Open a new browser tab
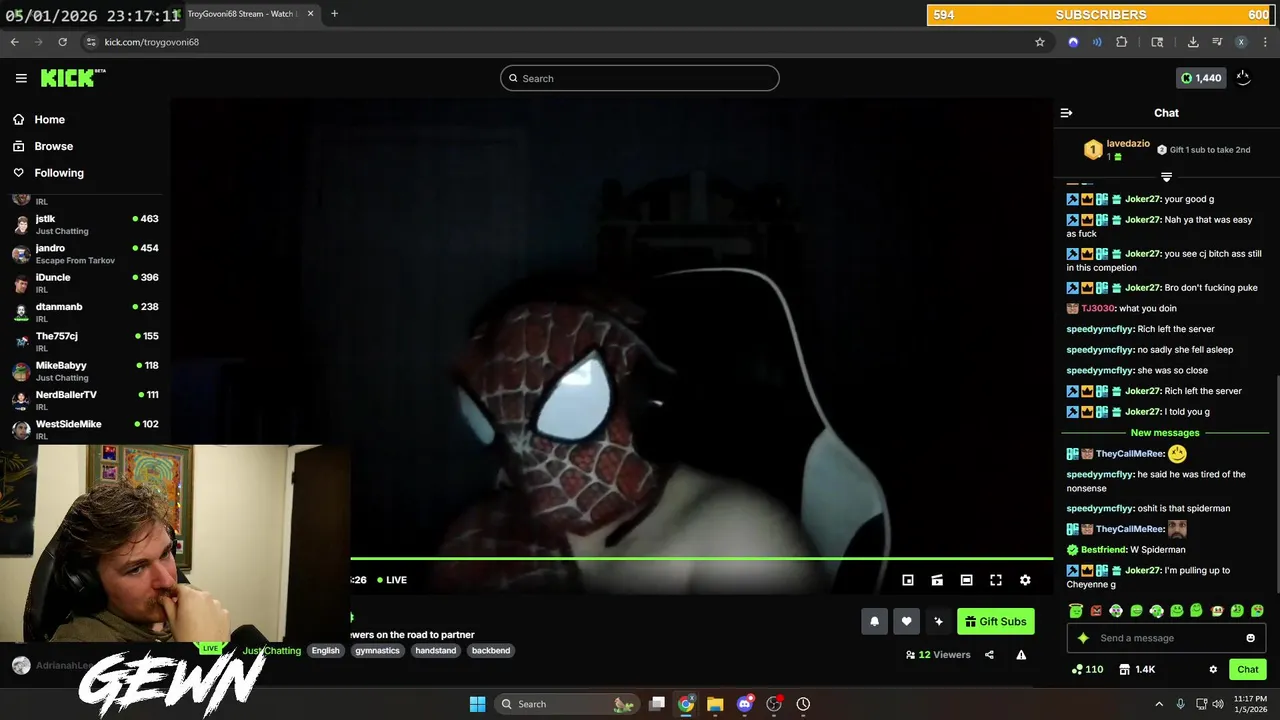The width and height of the screenshot is (1280, 720). [x=334, y=14]
